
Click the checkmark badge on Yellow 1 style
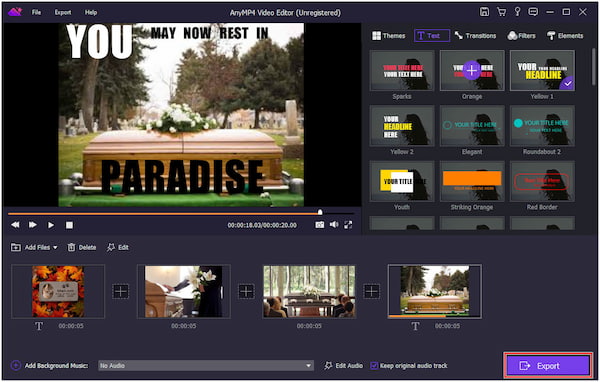click(x=568, y=83)
